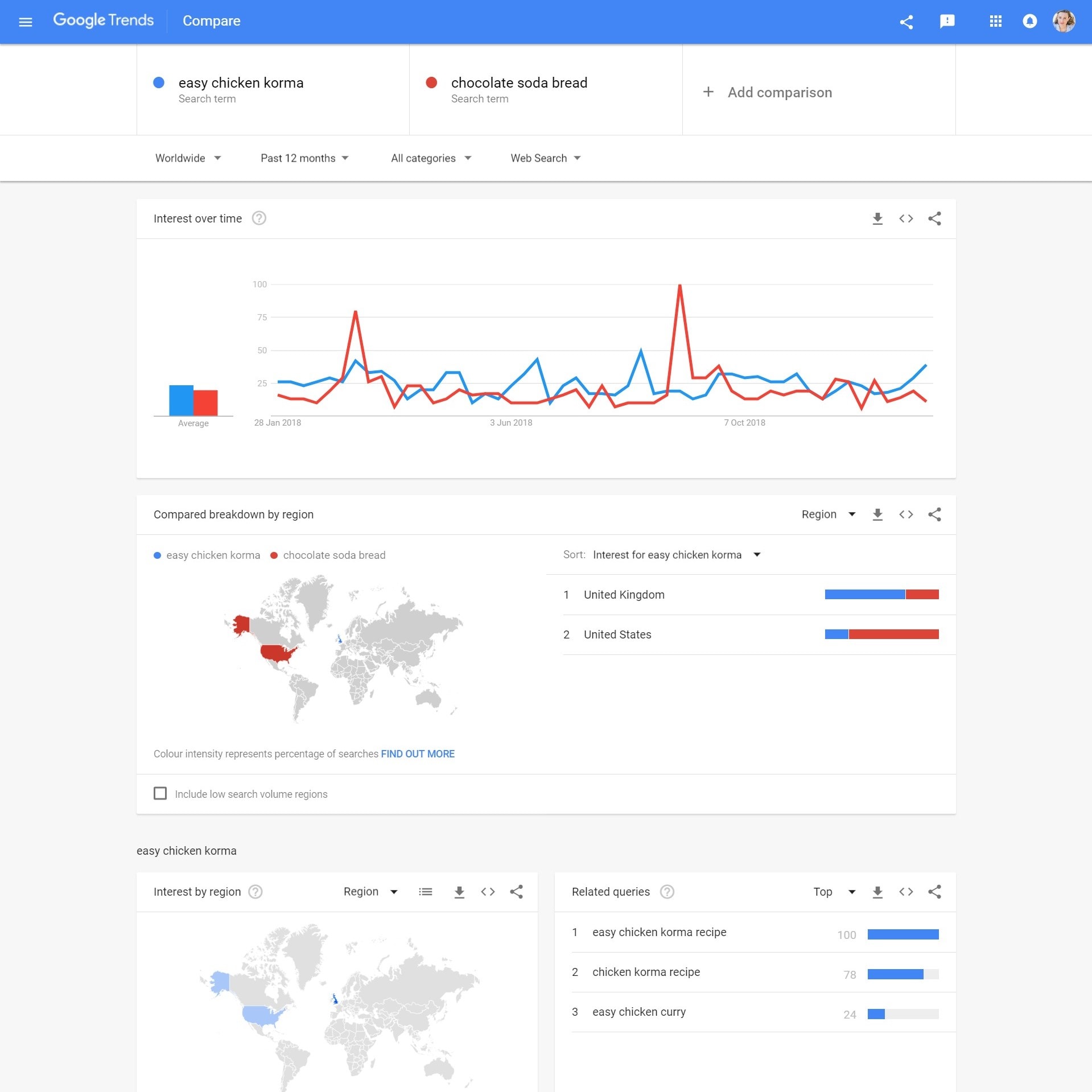The height and width of the screenshot is (1092, 1092).
Task: Open the Past 12 months dropdown
Action: coord(304,158)
